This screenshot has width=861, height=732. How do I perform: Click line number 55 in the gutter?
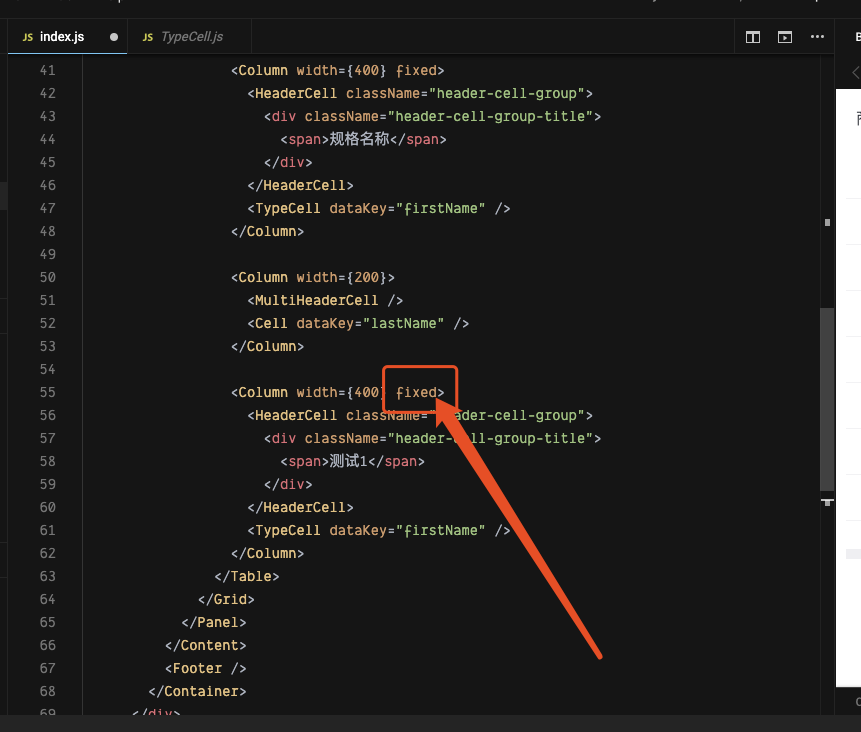point(47,391)
